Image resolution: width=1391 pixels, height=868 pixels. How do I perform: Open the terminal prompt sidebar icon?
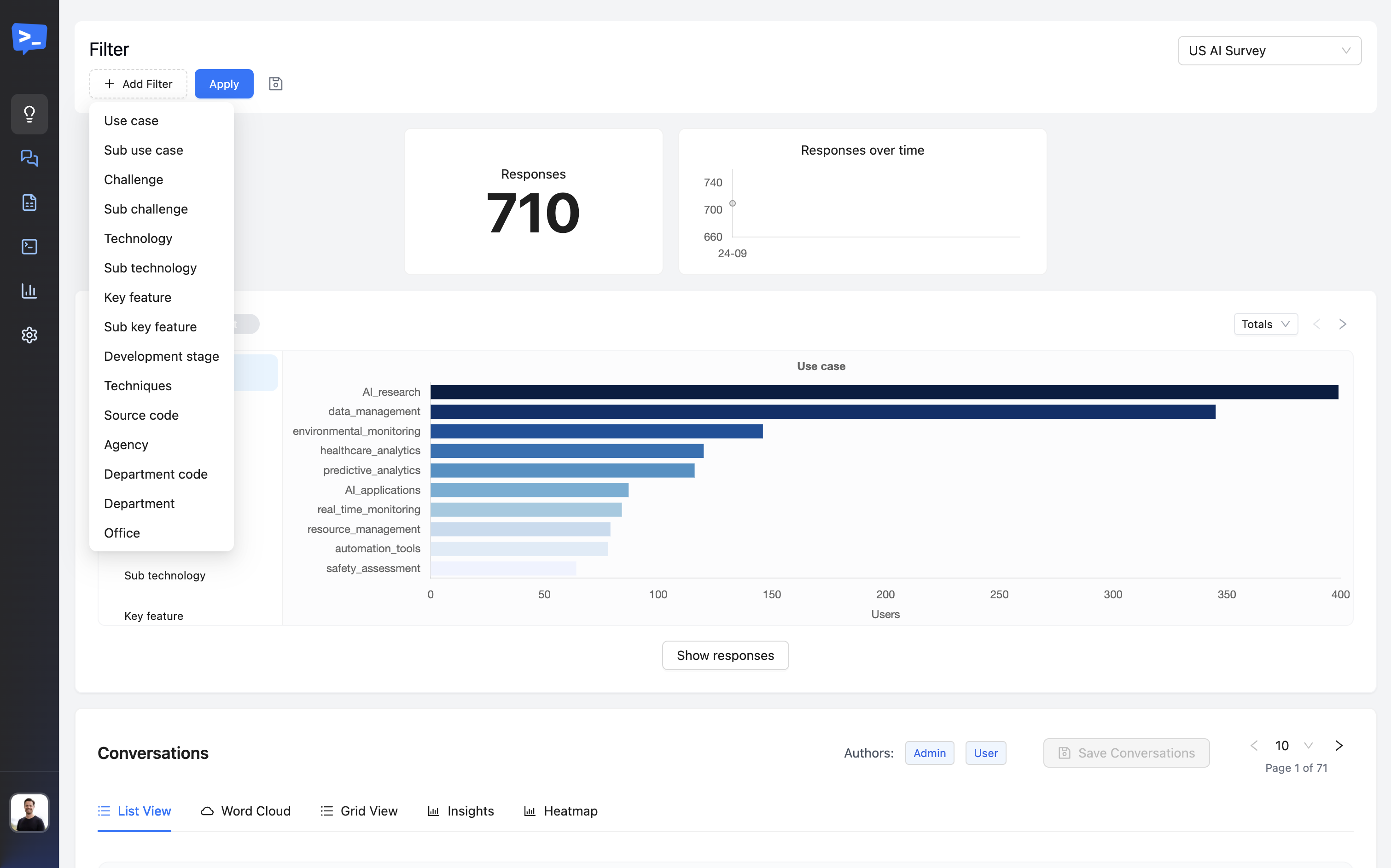coord(29,246)
